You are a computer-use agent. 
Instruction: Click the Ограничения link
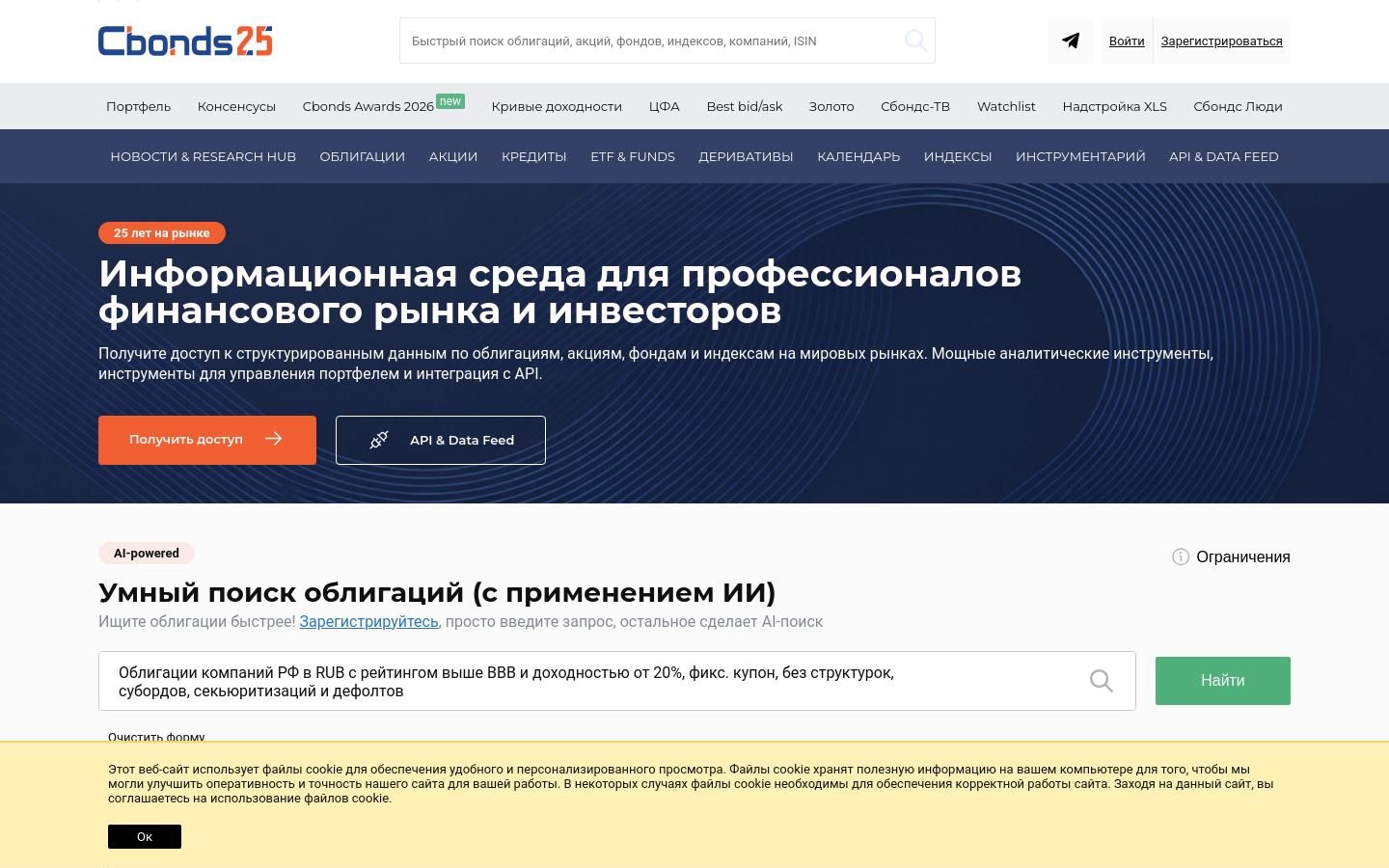1243,556
